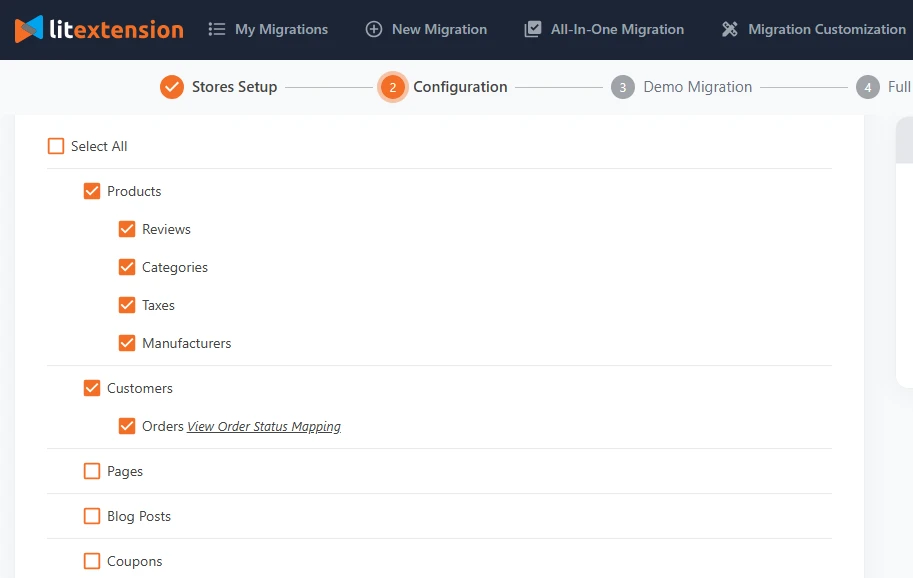Go to Stores Setup step label
The height and width of the screenshot is (578, 913).
235,87
